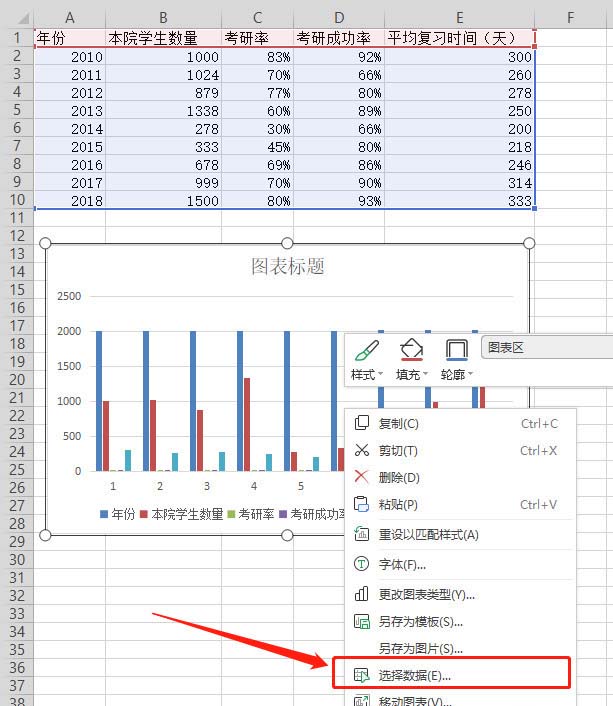Click the Outline shape icon
613x706 pixels.
coord(456,350)
